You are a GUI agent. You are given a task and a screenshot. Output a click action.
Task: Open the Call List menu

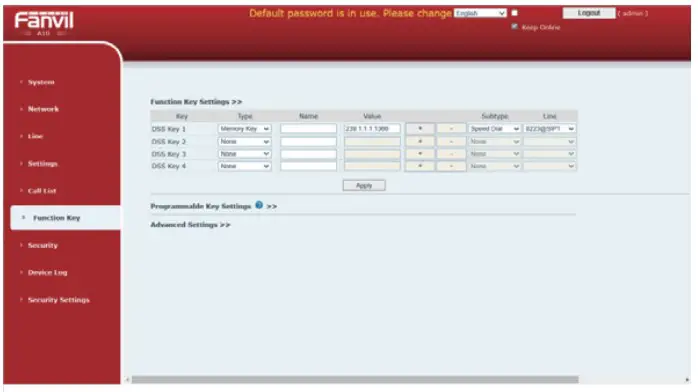[x=42, y=191]
